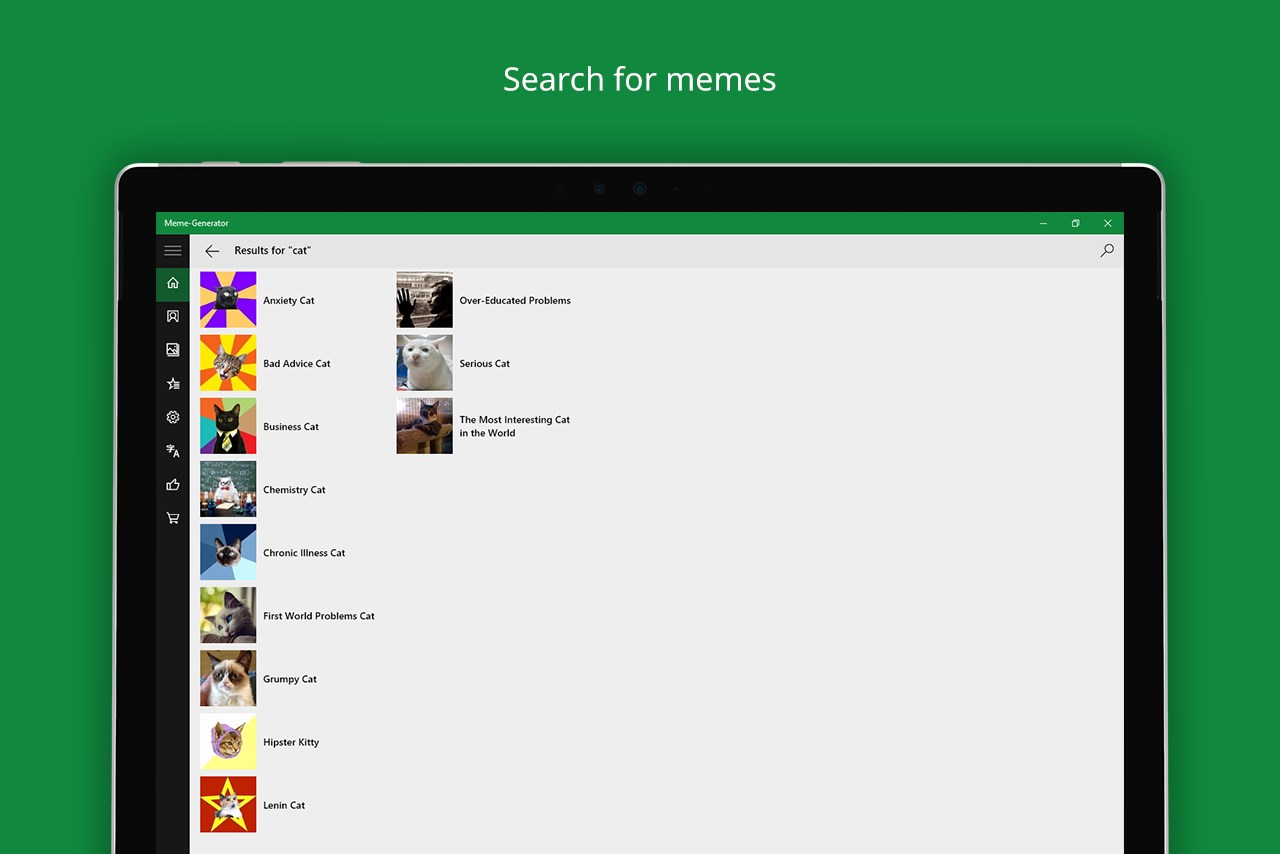1280x854 pixels.
Task: Select the Home icon in sidebar
Action: click(172, 283)
